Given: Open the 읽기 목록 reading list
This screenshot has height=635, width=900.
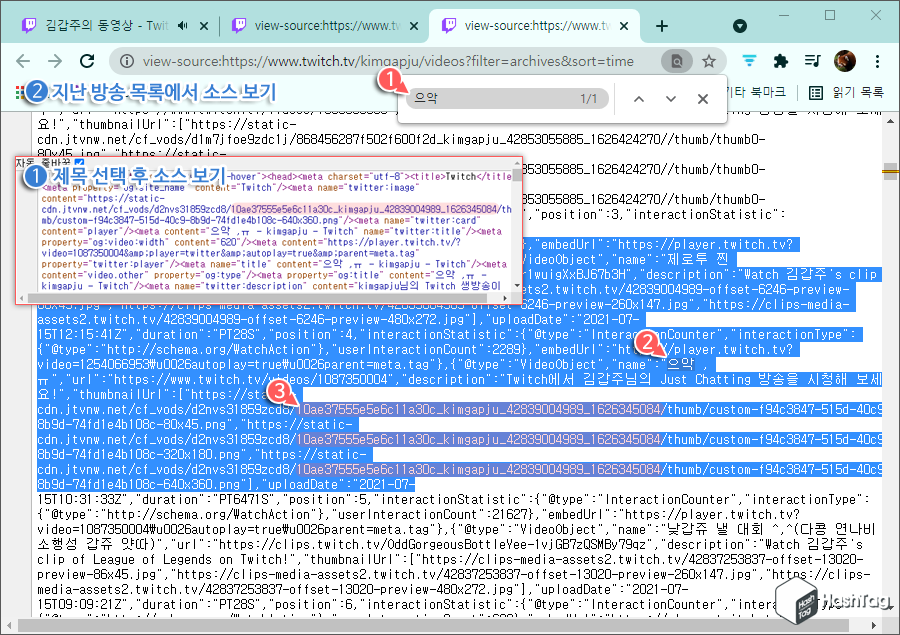Looking at the screenshot, I should (846, 92).
